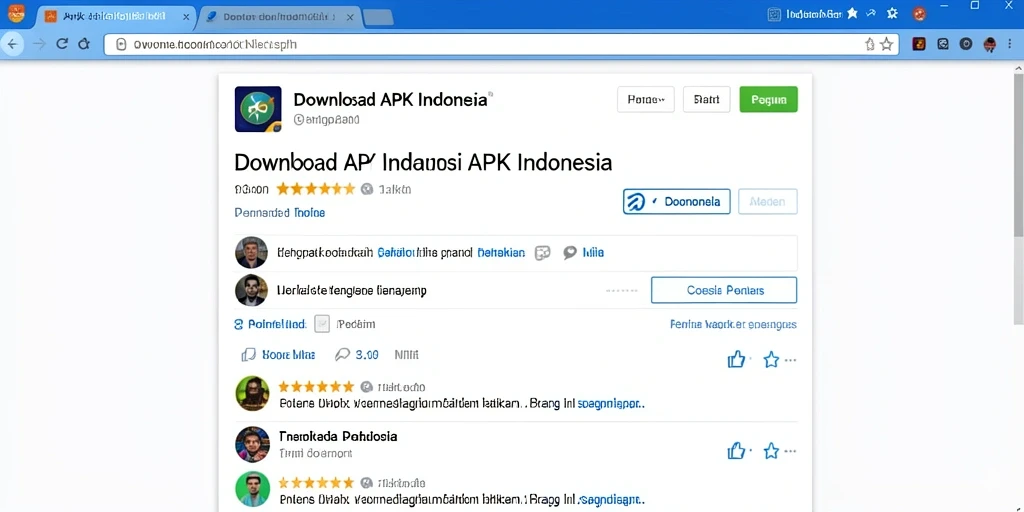
Task: Open the site info icon in address bar
Action: (121, 44)
